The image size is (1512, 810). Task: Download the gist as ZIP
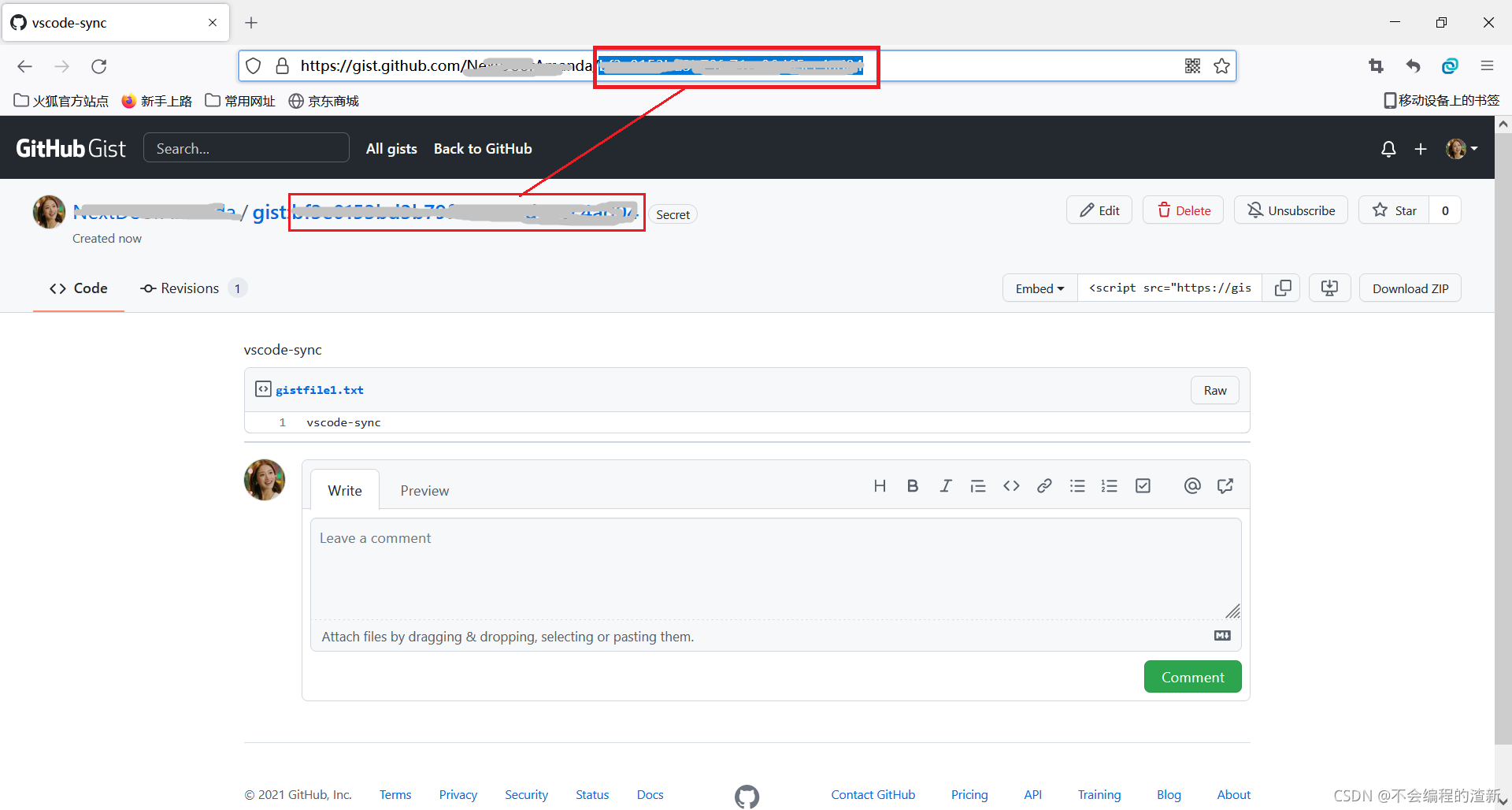(1410, 288)
